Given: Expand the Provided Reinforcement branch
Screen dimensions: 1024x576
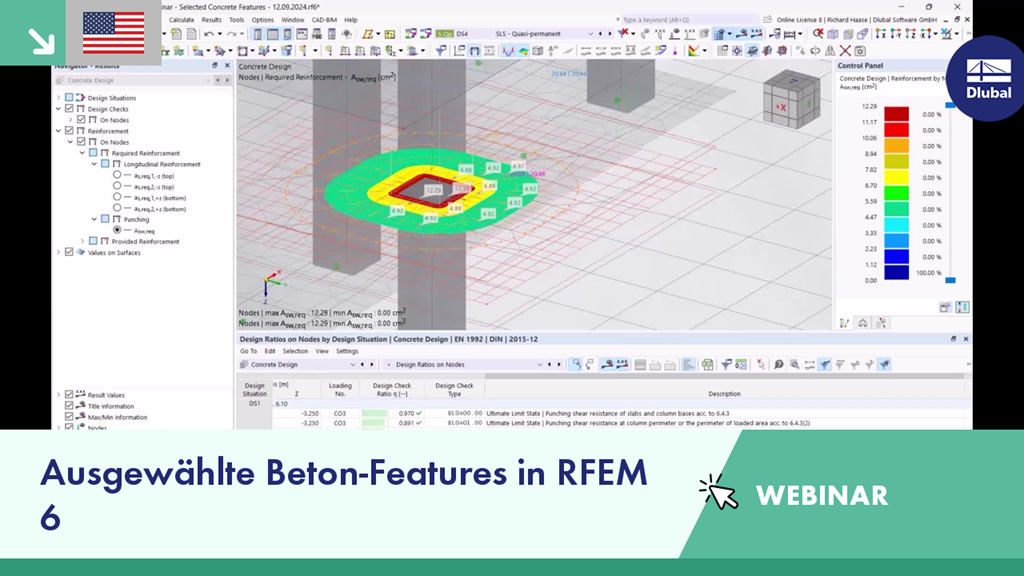Looking at the screenshot, I should pyautogui.click(x=82, y=241).
